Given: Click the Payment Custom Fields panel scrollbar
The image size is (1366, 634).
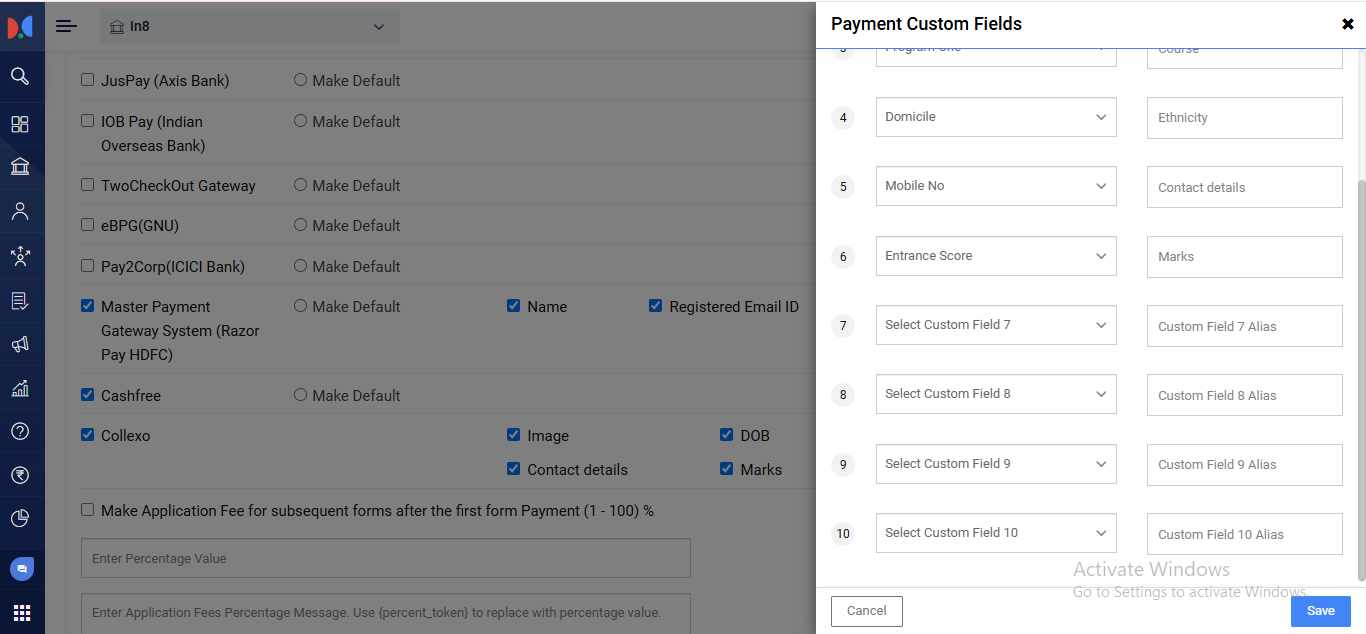Looking at the screenshot, I should tap(1361, 380).
